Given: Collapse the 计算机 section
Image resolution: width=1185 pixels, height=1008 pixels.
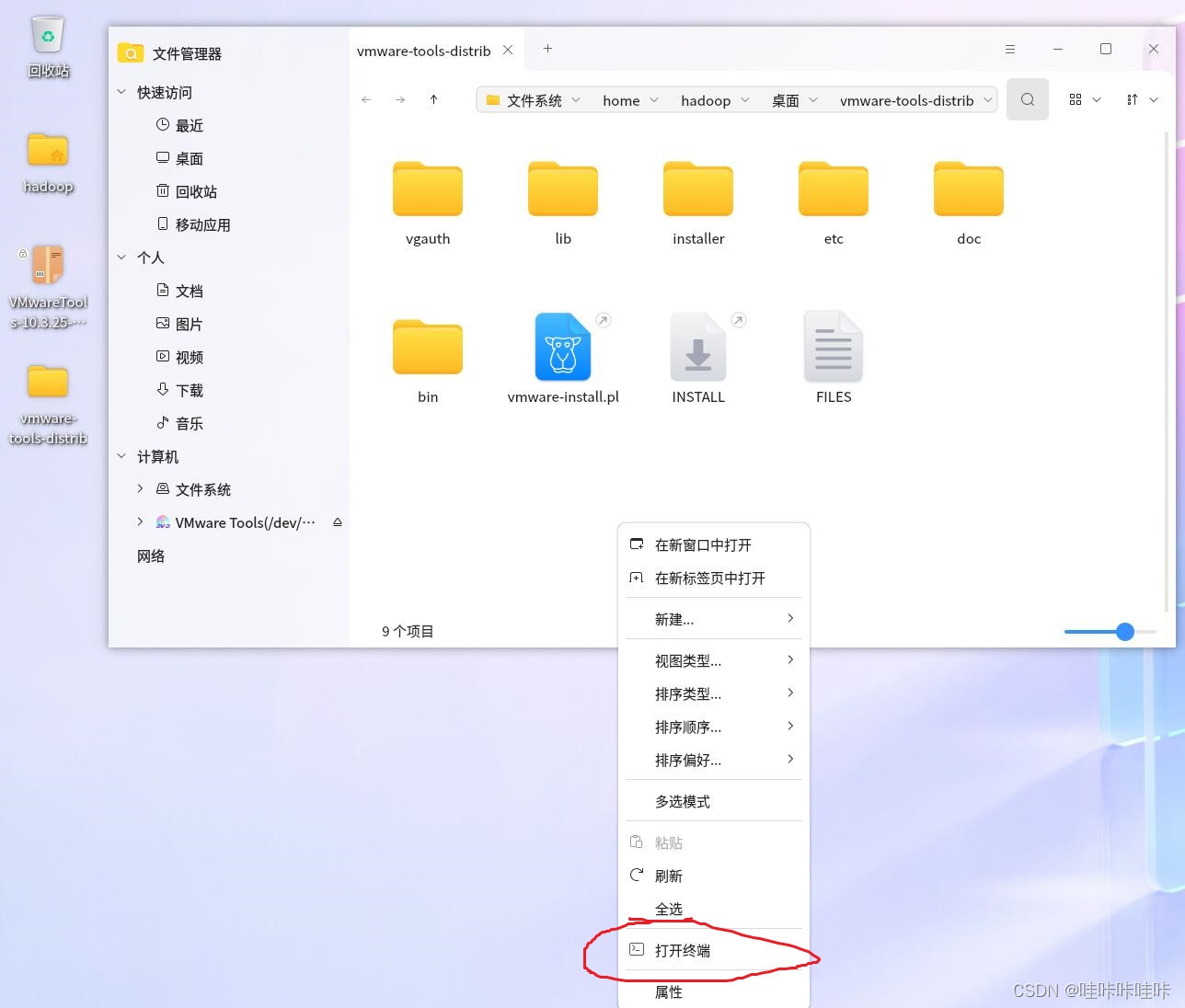Looking at the screenshot, I should 121,456.
